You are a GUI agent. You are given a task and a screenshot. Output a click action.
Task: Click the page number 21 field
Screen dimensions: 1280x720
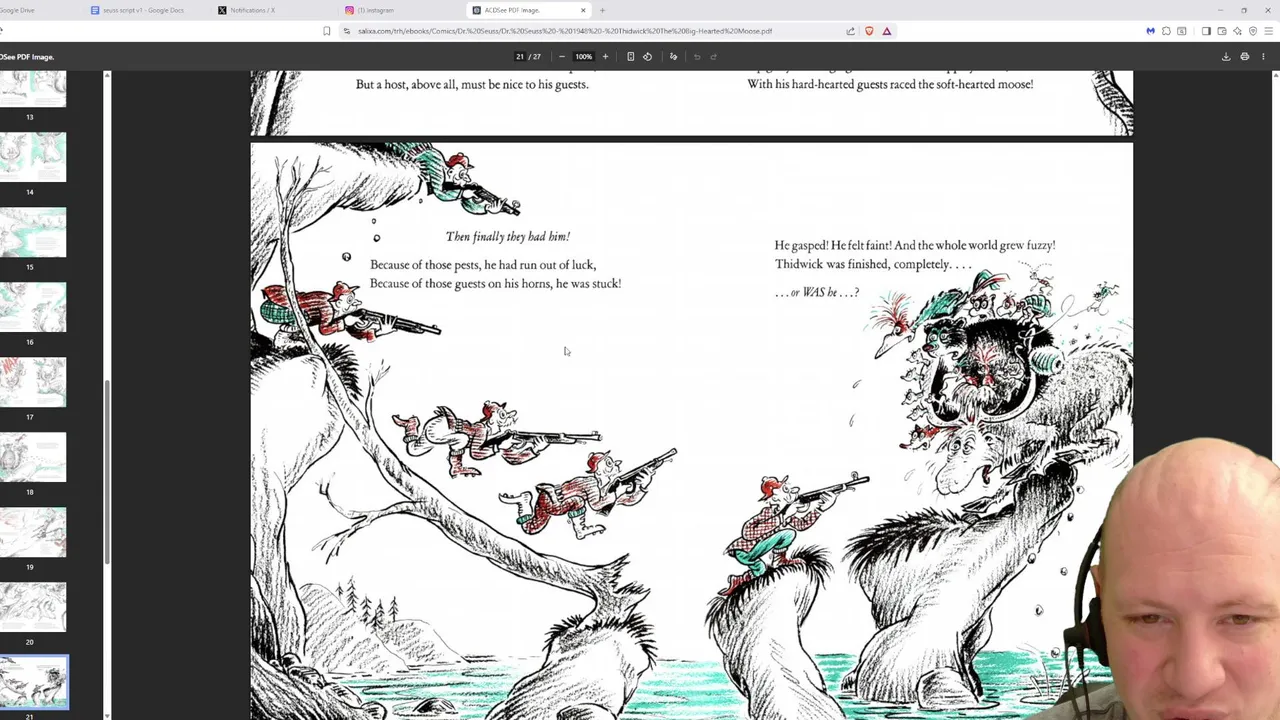pos(520,56)
